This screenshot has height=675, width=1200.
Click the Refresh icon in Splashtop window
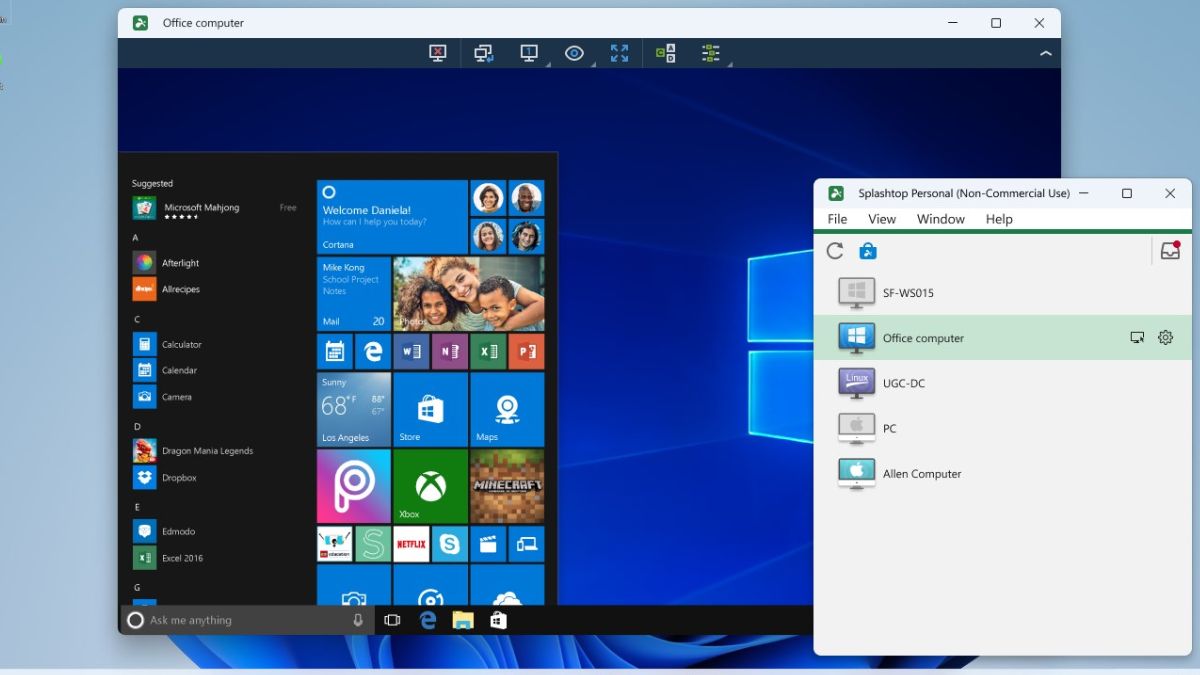coord(835,251)
